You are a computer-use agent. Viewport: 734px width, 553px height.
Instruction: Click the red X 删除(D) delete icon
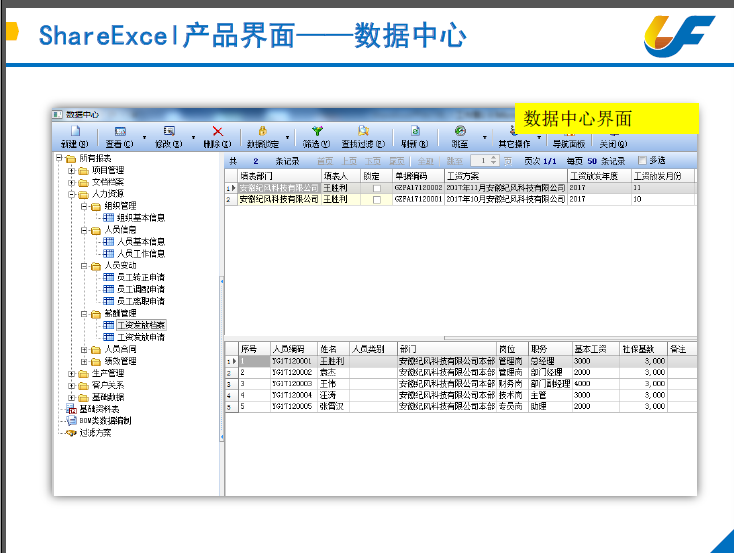click(218, 131)
